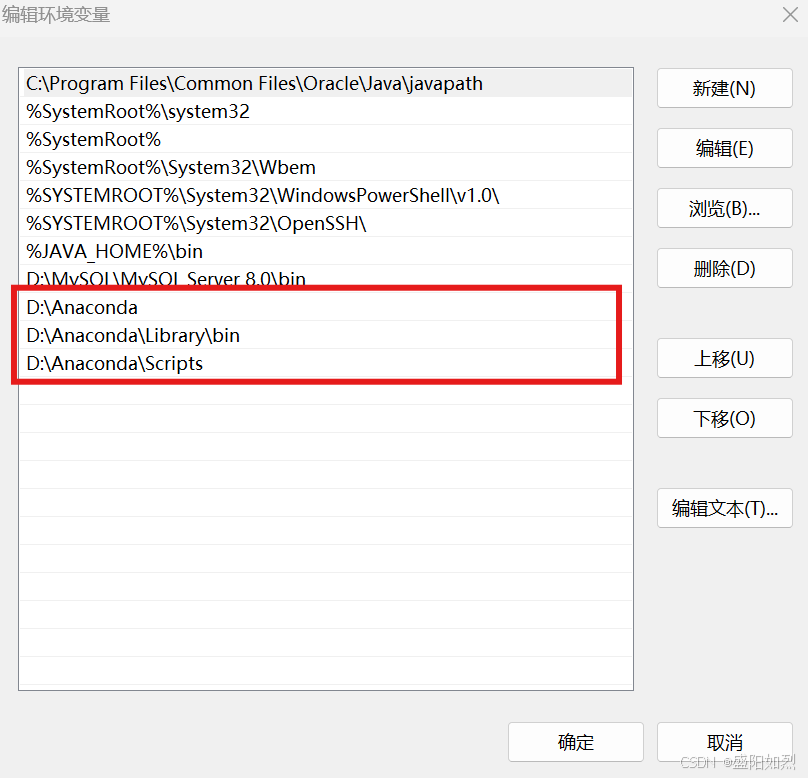Select the WindowsPowerShell\v1.0\ path entry

(x=326, y=195)
